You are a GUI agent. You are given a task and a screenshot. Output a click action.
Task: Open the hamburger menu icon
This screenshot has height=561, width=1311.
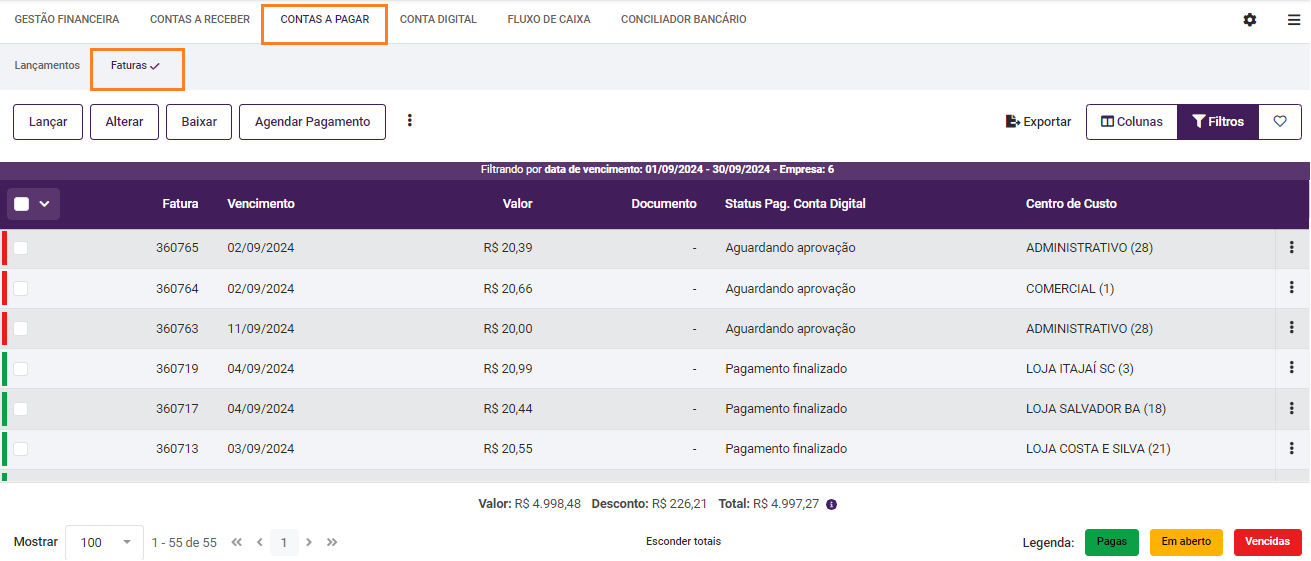(1294, 20)
